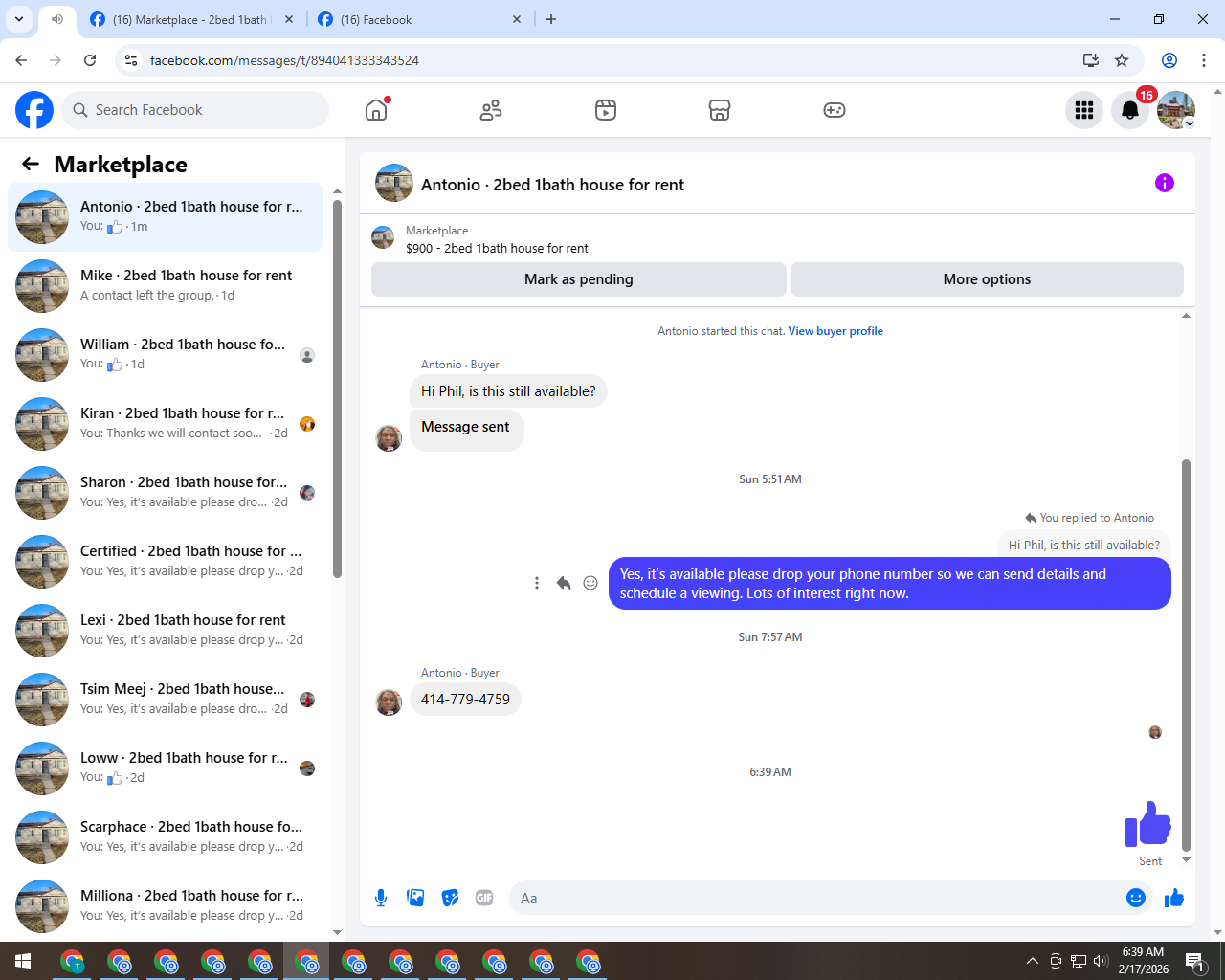Open the Scarphace conversation
Image resolution: width=1225 pixels, height=980 pixels.
(x=165, y=837)
